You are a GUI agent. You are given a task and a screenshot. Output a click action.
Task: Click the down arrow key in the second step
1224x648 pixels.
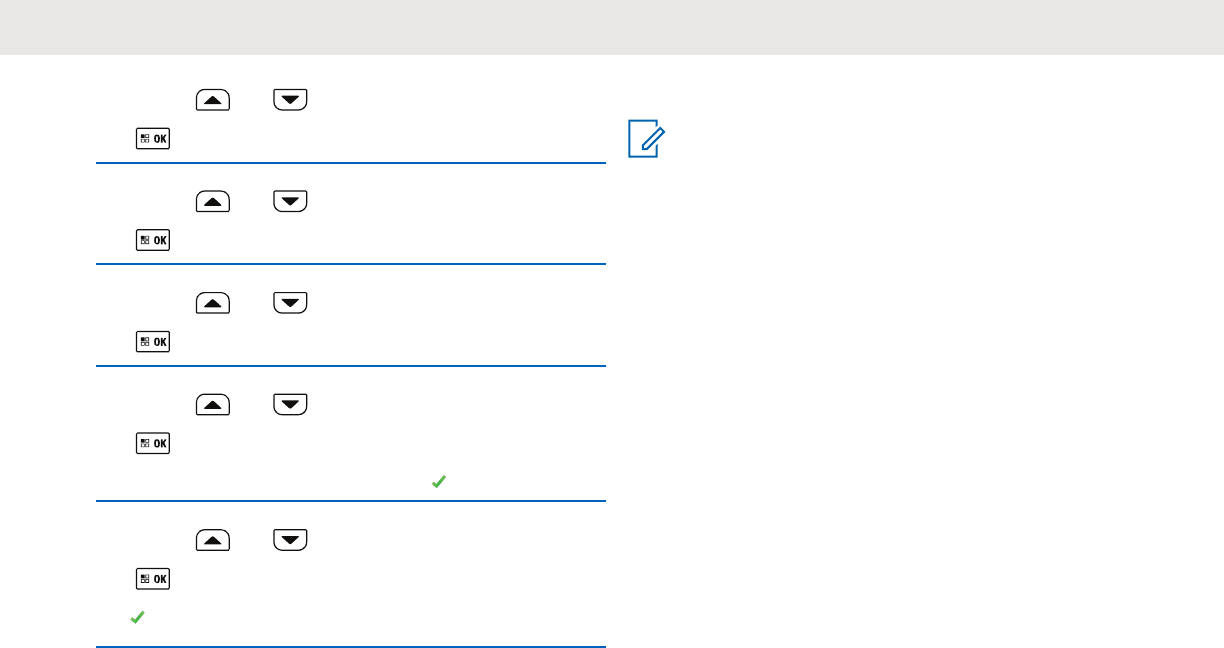coord(291,201)
